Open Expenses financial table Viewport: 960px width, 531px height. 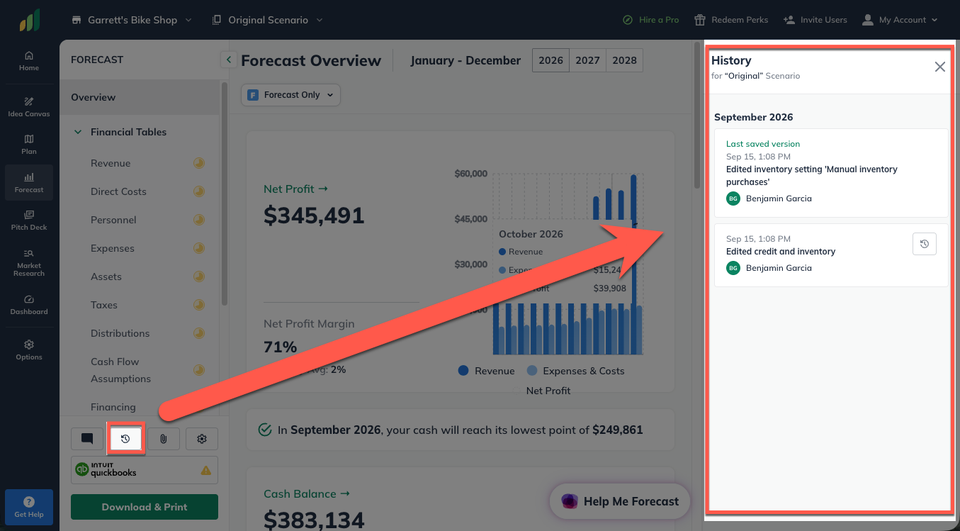click(x=112, y=248)
